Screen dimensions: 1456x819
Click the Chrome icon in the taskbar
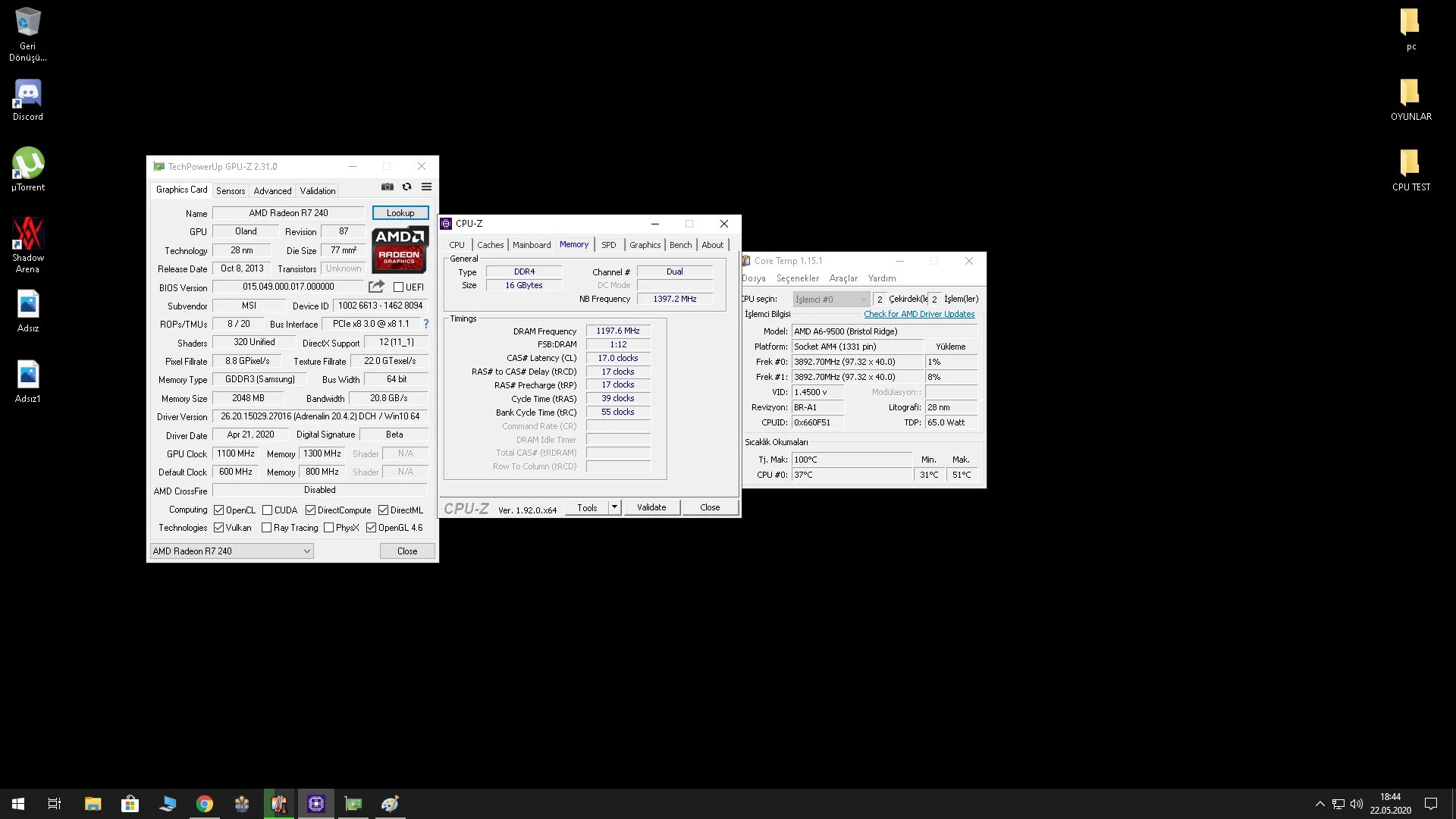click(205, 804)
